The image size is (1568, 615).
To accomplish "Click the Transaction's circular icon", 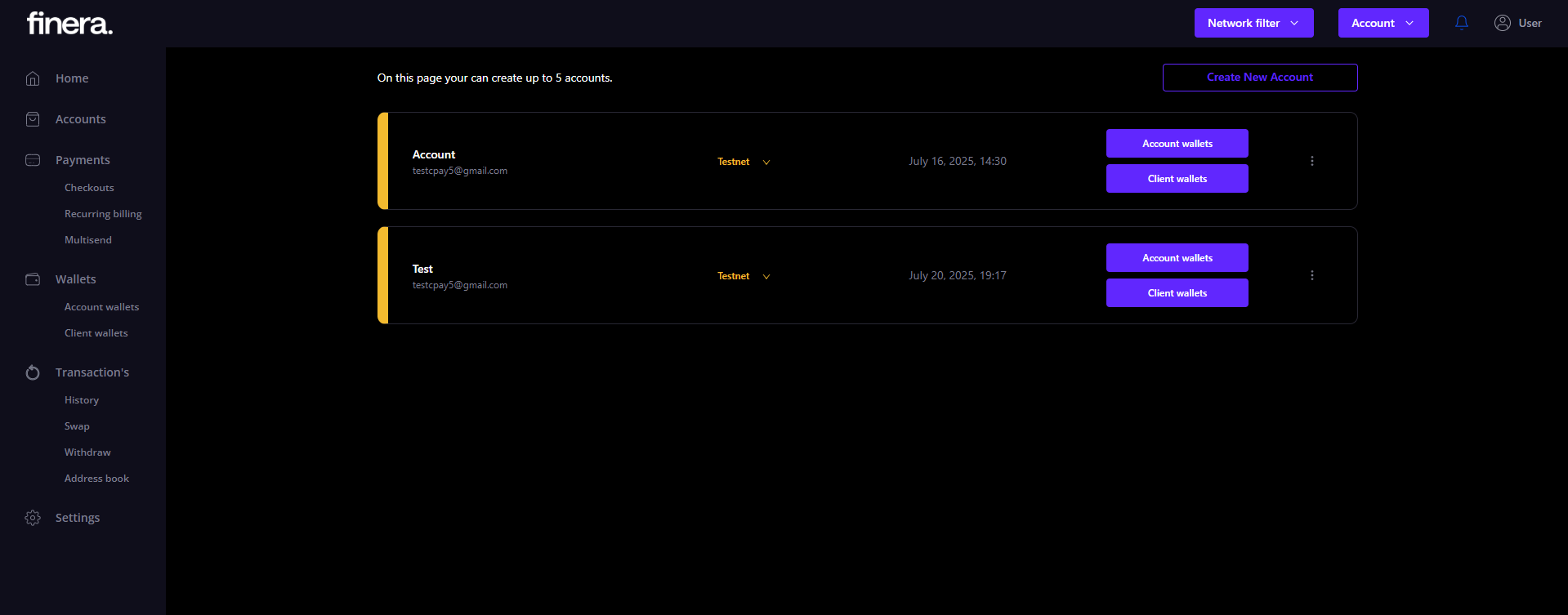I will [33, 372].
